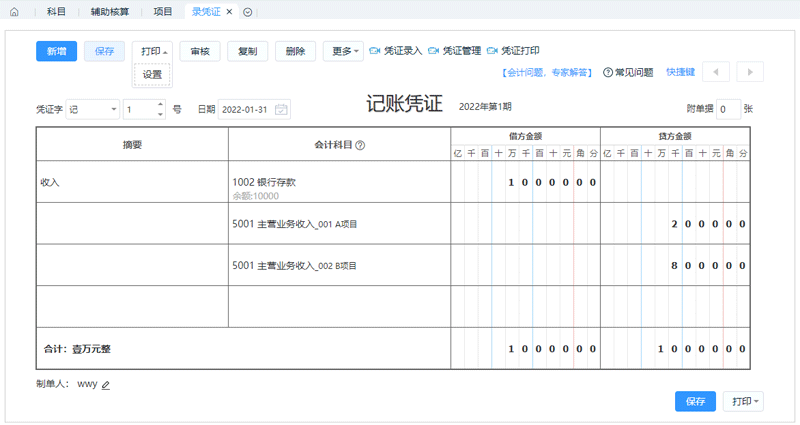The image size is (800, 425).
Task: Decrease the voucher number stepper
Action: coord(161,114)
